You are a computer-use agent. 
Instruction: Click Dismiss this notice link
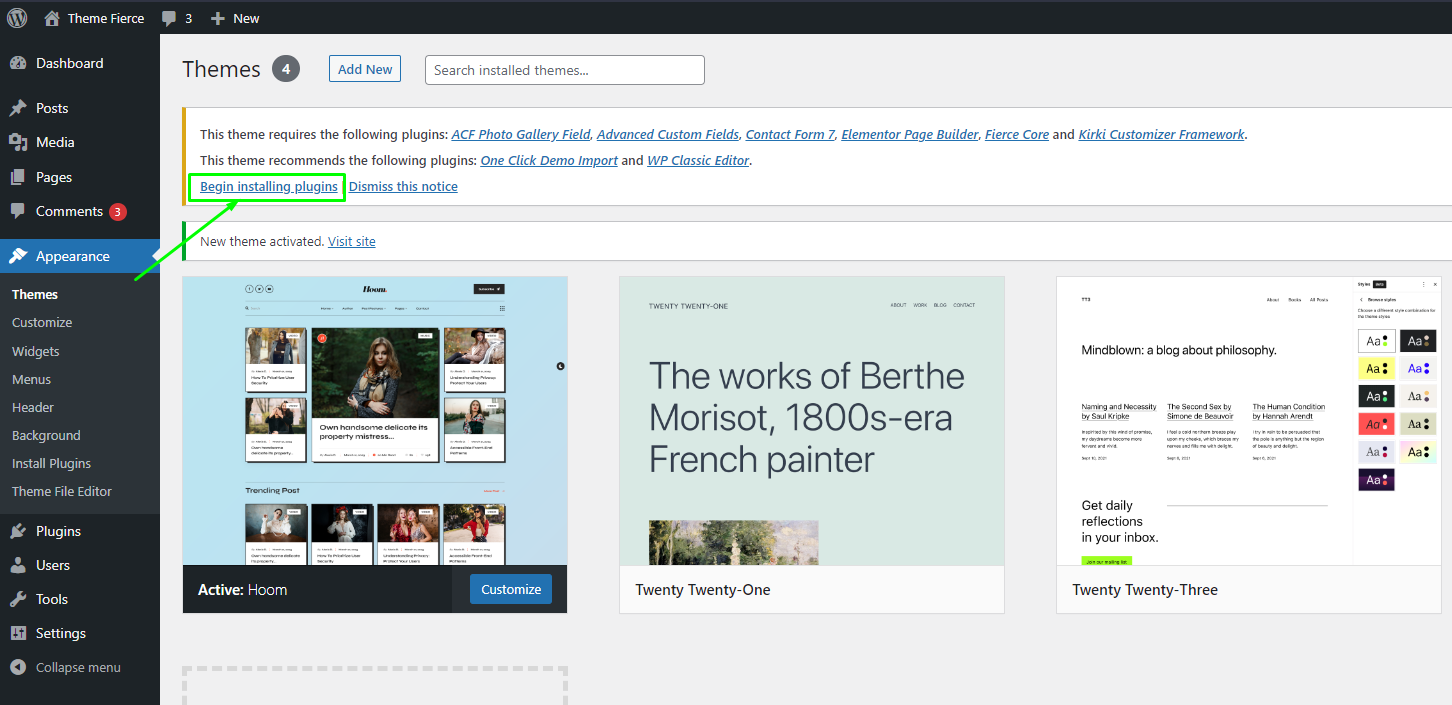coord(403,186)
